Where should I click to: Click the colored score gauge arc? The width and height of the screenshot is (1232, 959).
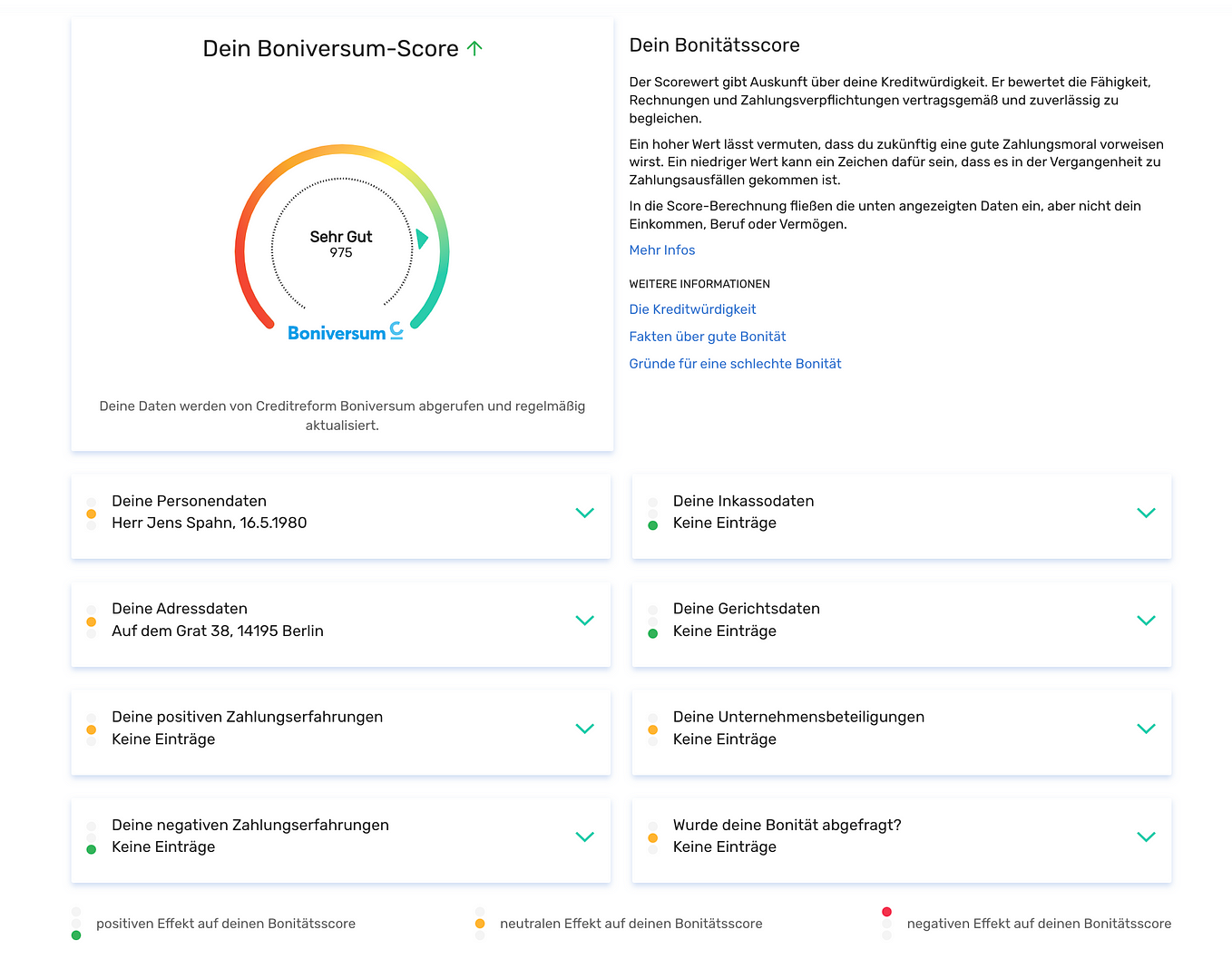click(342, 150)
